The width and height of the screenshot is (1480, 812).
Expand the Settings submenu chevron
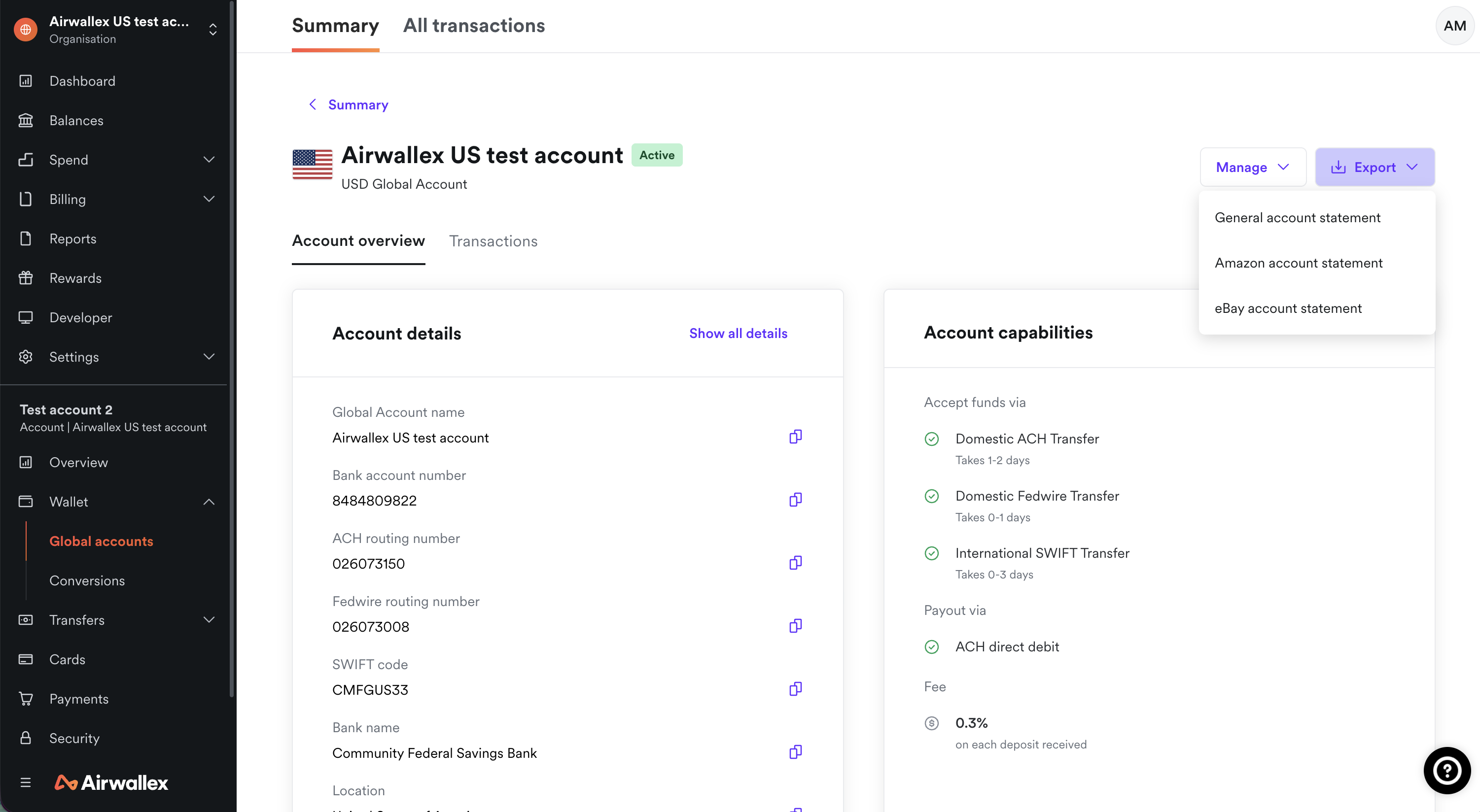click(209, 357)
